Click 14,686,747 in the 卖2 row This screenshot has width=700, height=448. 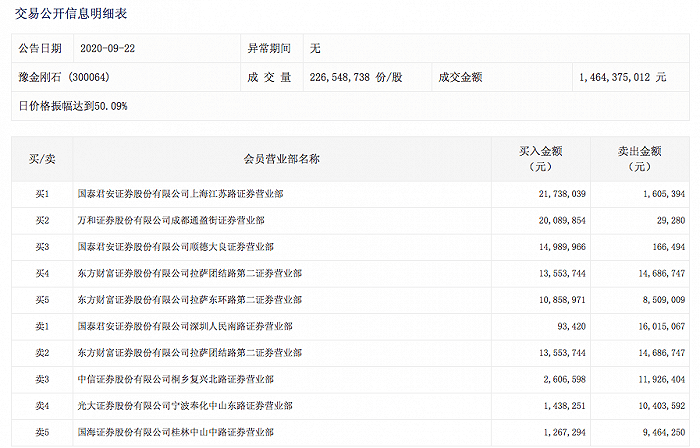point(662,353)
